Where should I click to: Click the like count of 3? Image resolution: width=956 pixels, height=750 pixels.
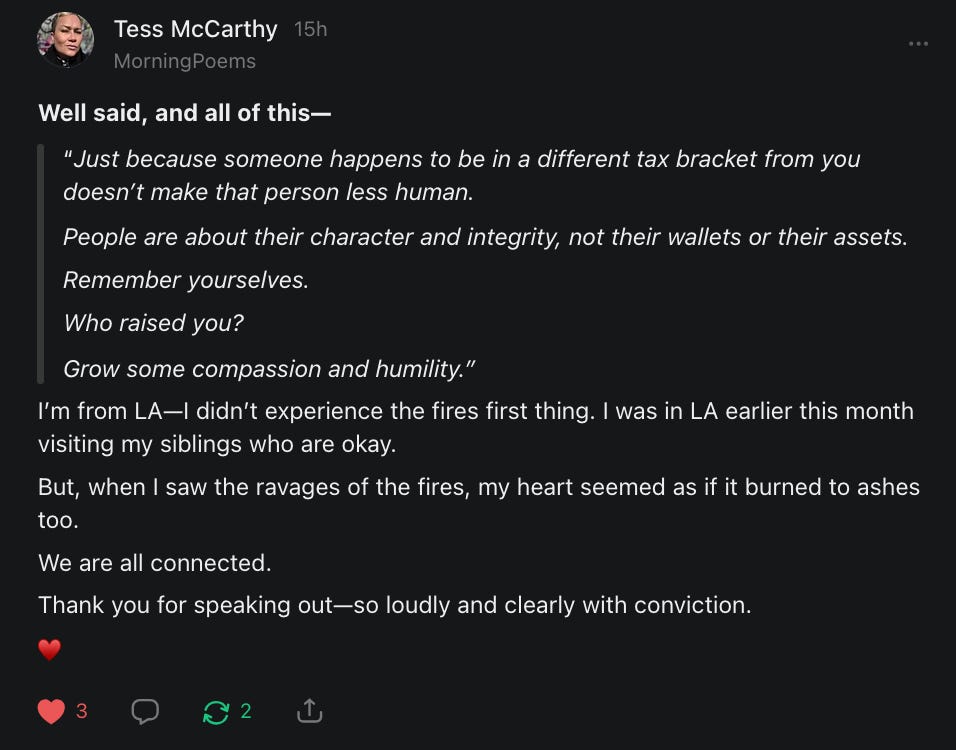(82, 711)
